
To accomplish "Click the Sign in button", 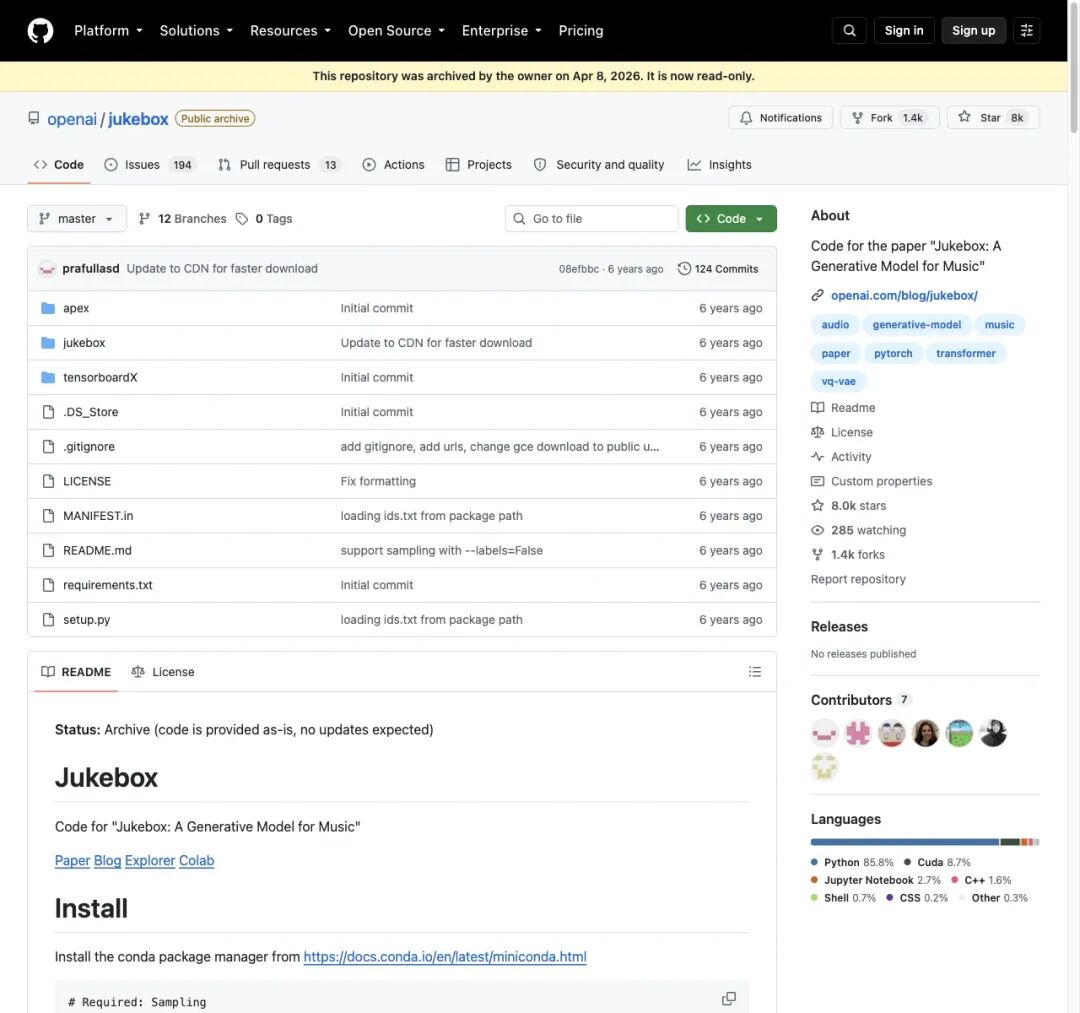I will (904, 30).
